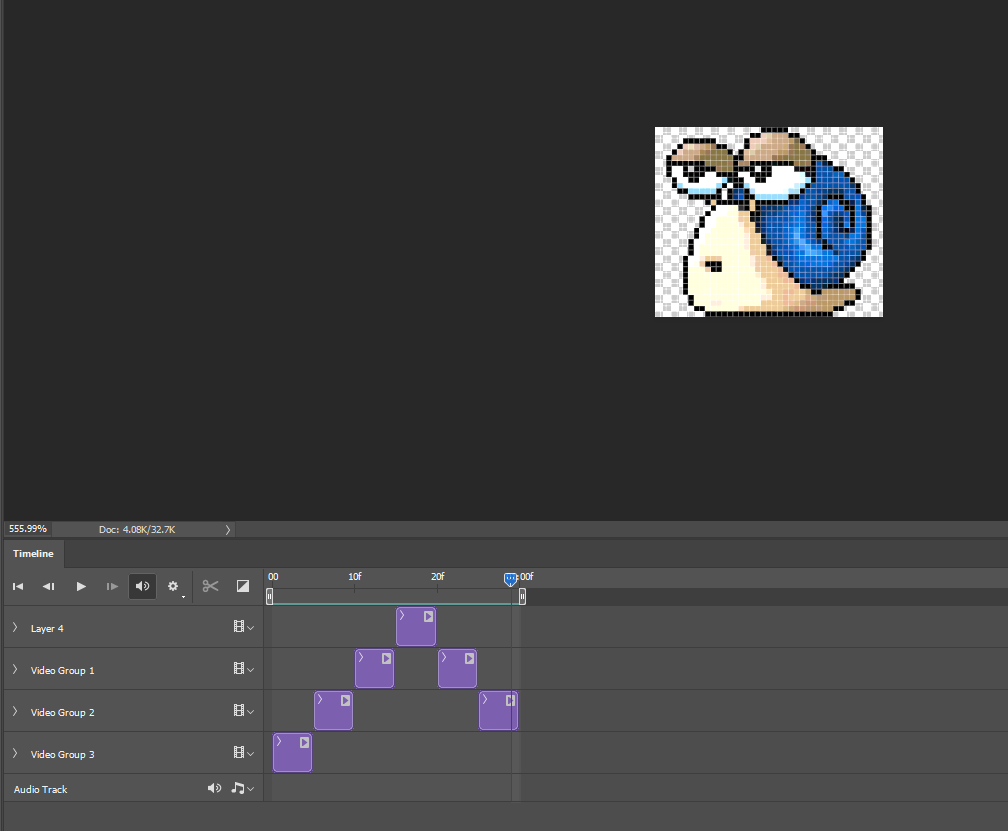
Task: Click the work area end handle
Action: [522, 596]
